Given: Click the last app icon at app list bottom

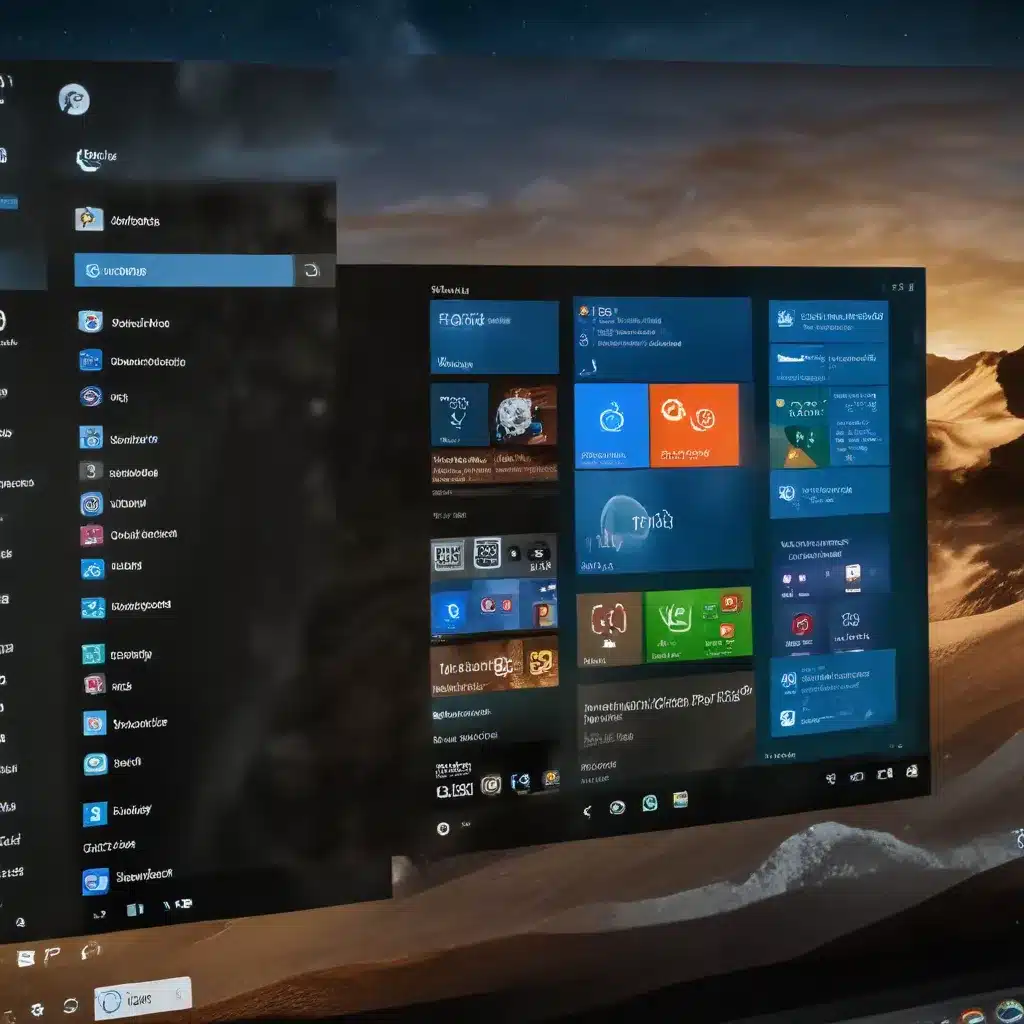Looking at the screenshot, I should [x=95, y=881].
